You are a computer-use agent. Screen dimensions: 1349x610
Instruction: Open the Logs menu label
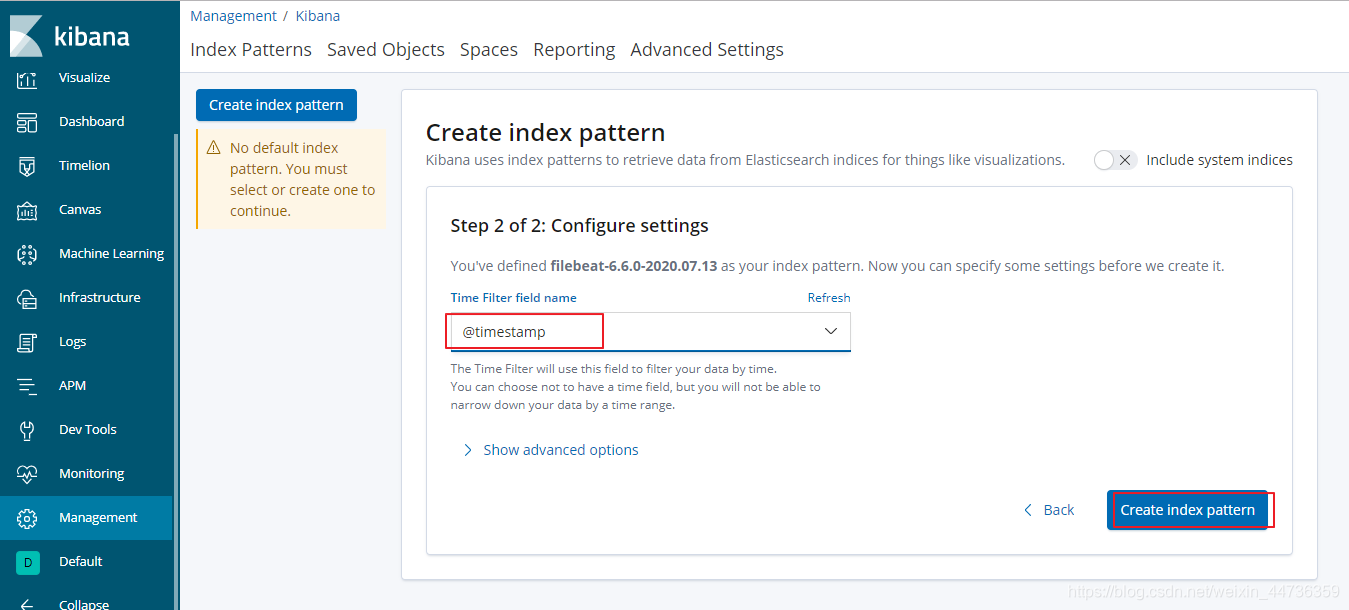click(73, 342)
